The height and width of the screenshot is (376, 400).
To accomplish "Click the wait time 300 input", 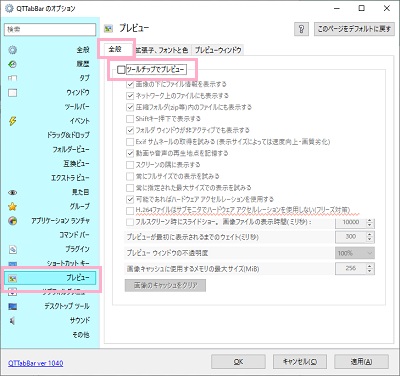I will (x=350, y=237).
